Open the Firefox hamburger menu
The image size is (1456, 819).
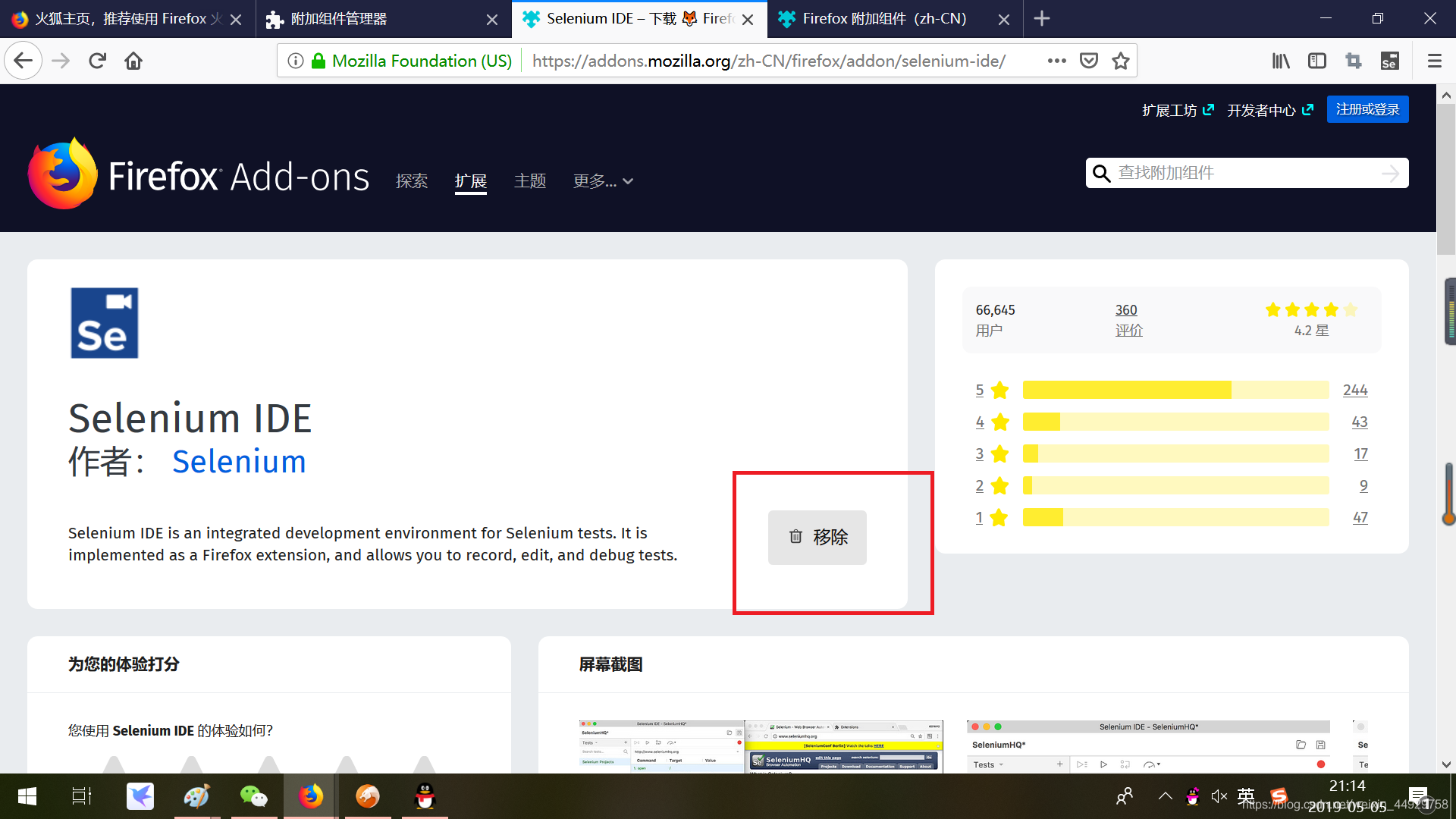pyautogui.click(x=1434, y=61)
